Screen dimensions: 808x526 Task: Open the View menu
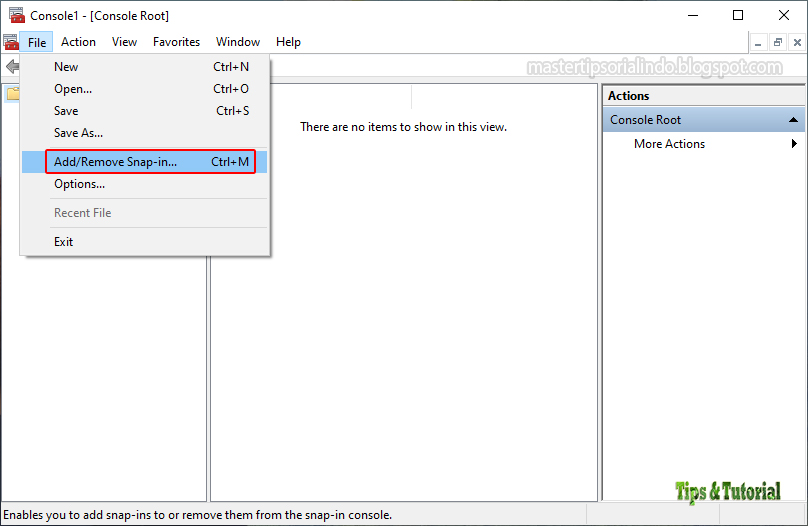(x=124, y=42)
